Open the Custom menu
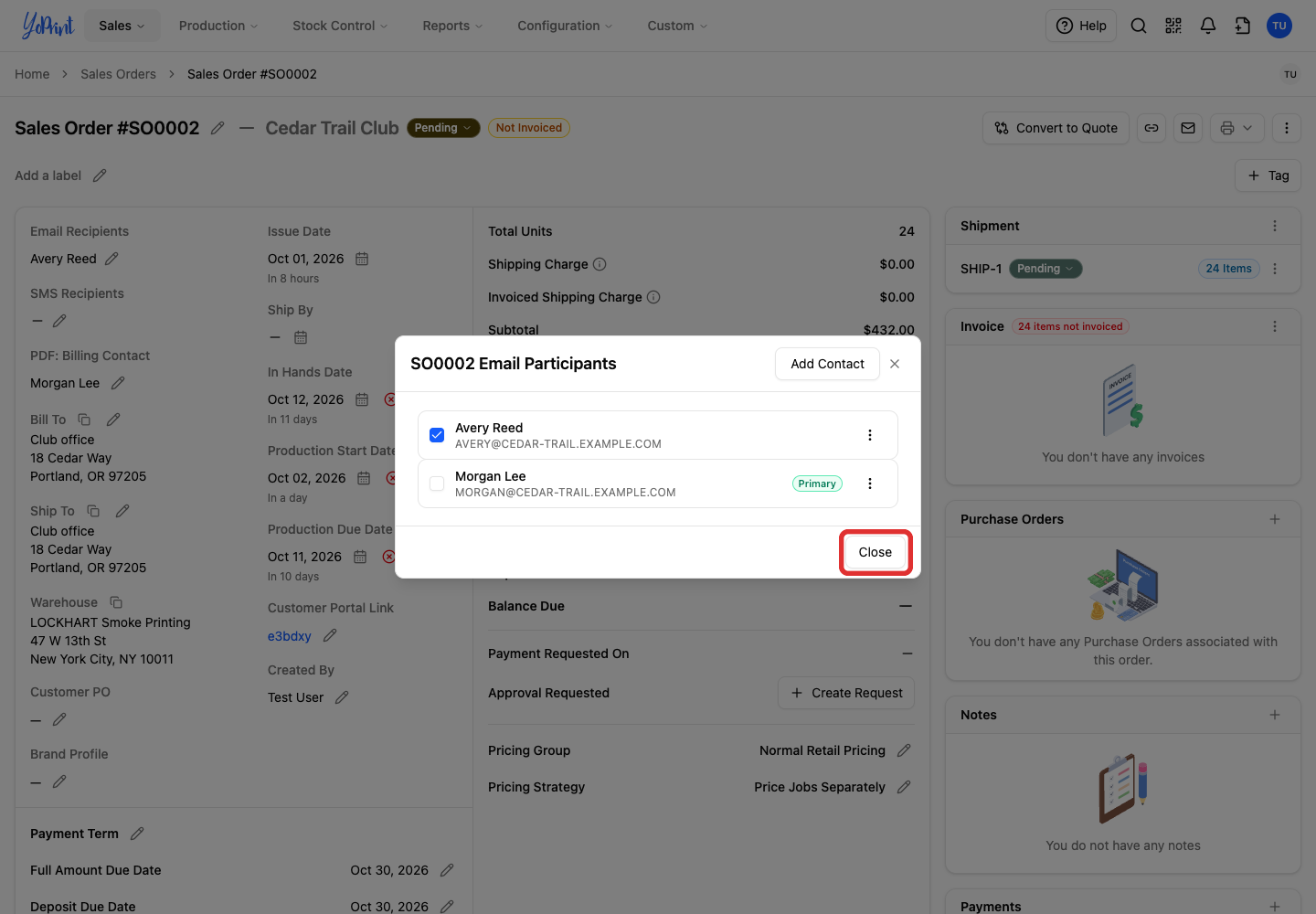Screen dimensions: 1316x914 click(677, 26)
